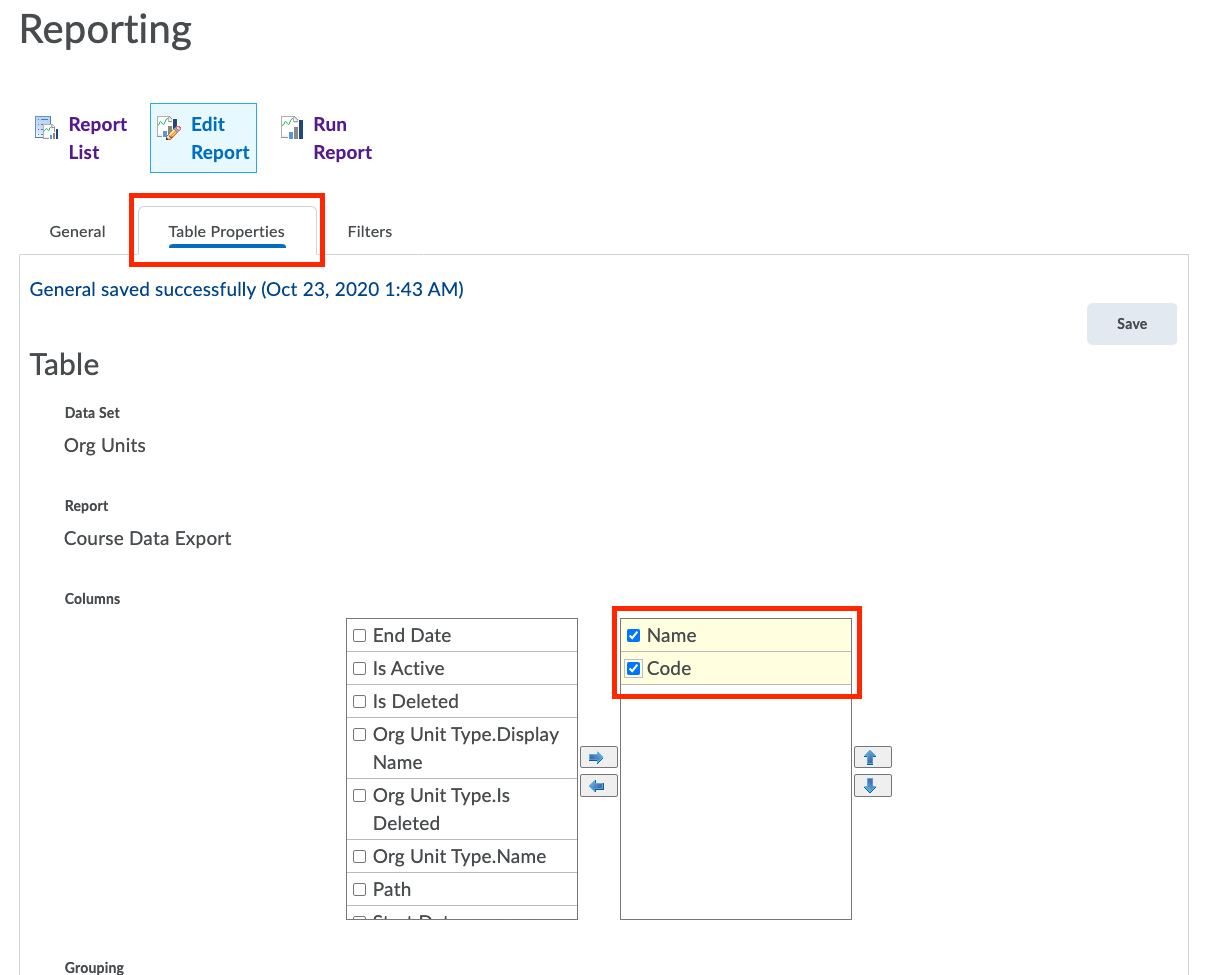The width and height of the screenshot is (1213, 975).
Task: Uncheck the Code column checkbox
Action: click(x=633, y=669)
